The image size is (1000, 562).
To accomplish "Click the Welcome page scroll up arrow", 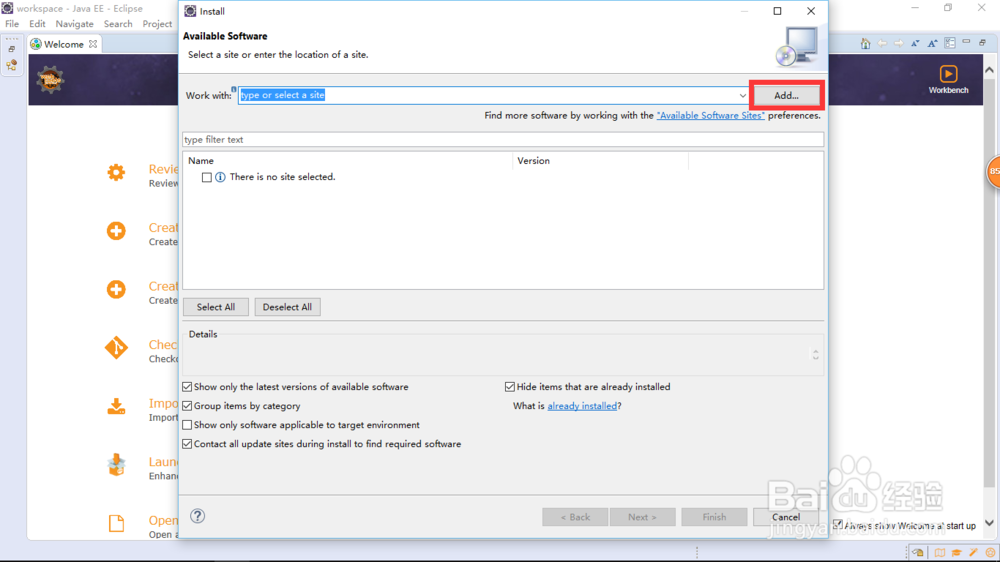I will coord(989,70).
